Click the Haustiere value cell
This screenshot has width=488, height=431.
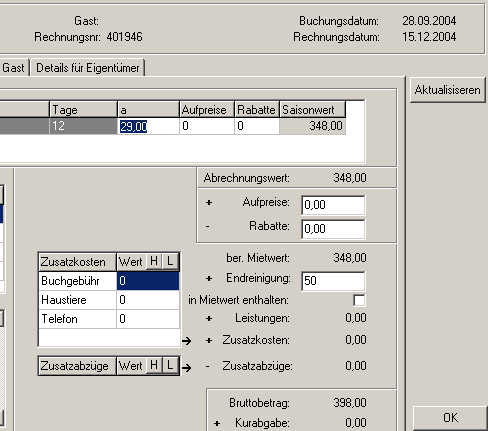148,300
